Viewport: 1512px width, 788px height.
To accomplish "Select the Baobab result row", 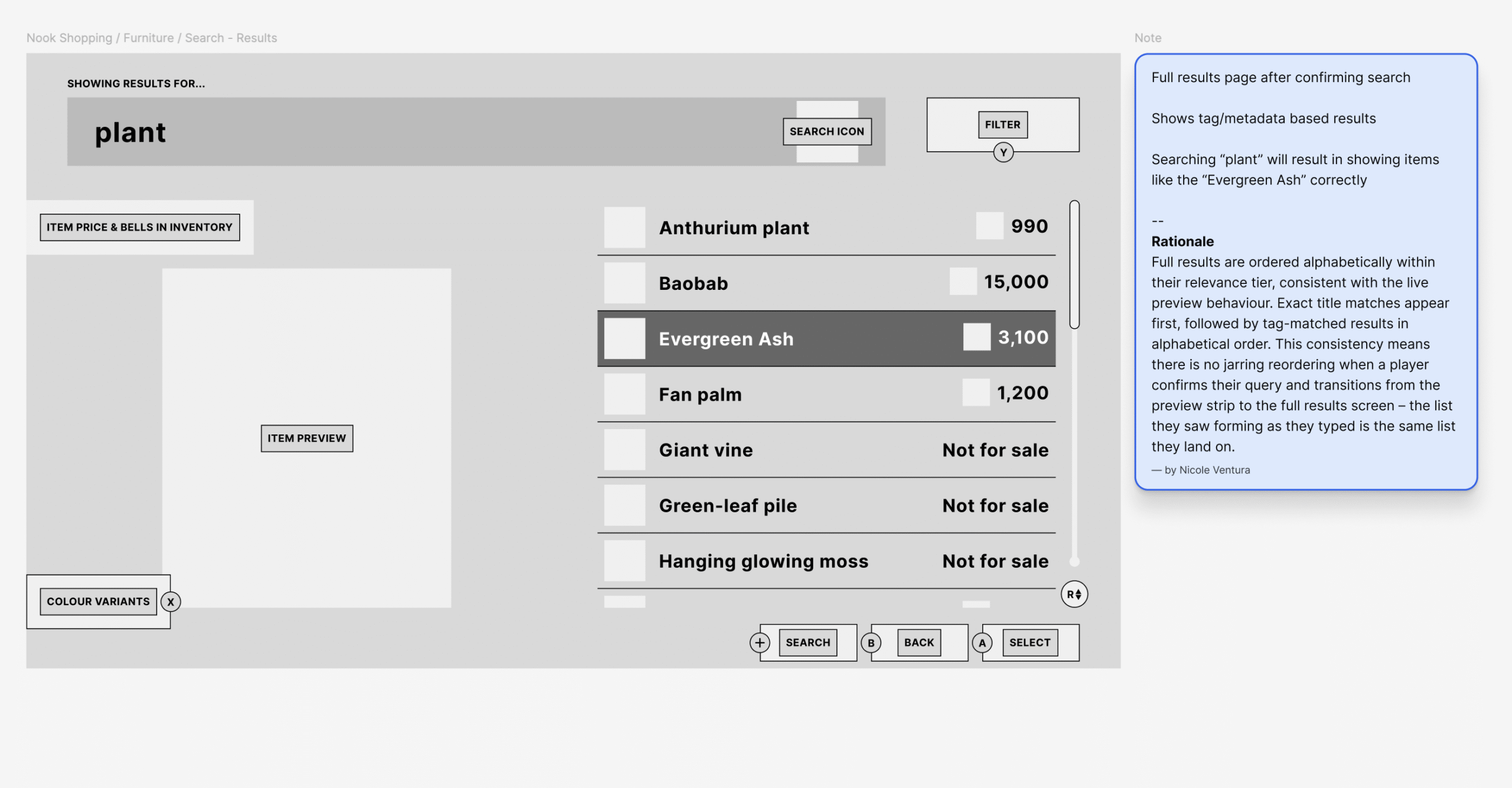I will (826, 283).
